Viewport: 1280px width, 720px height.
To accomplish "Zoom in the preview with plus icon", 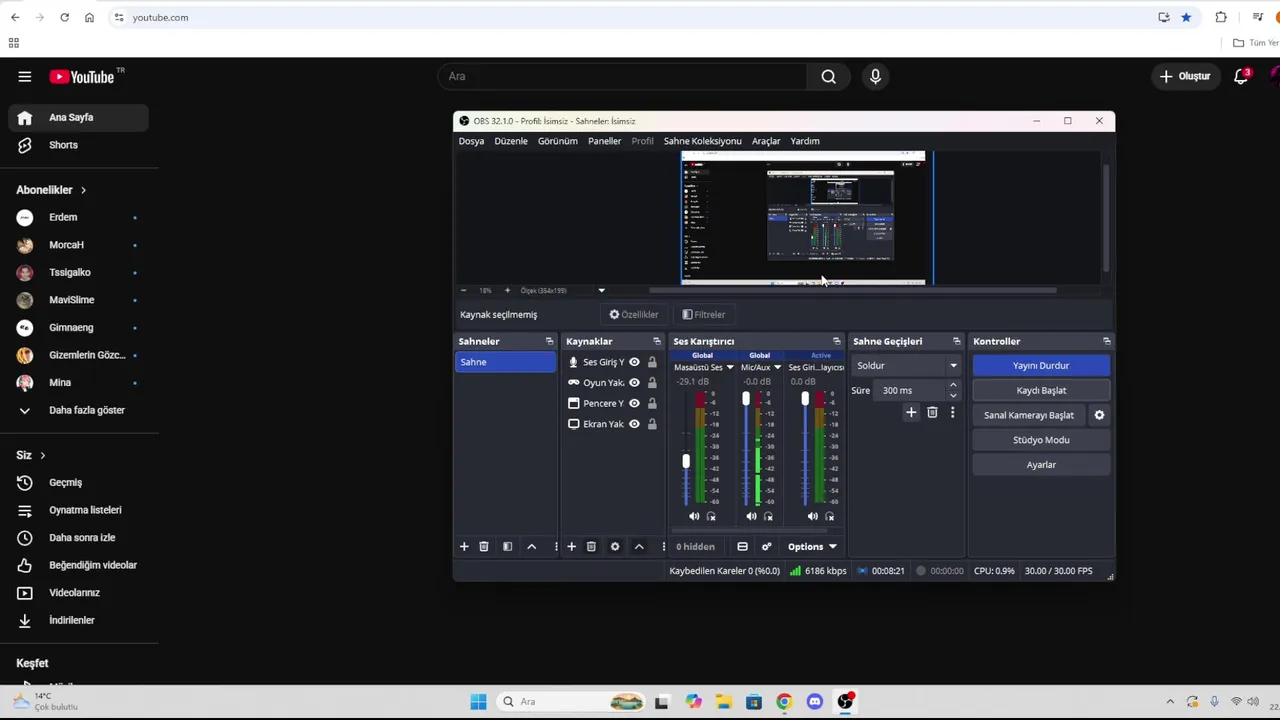I will tap(507, 290).
